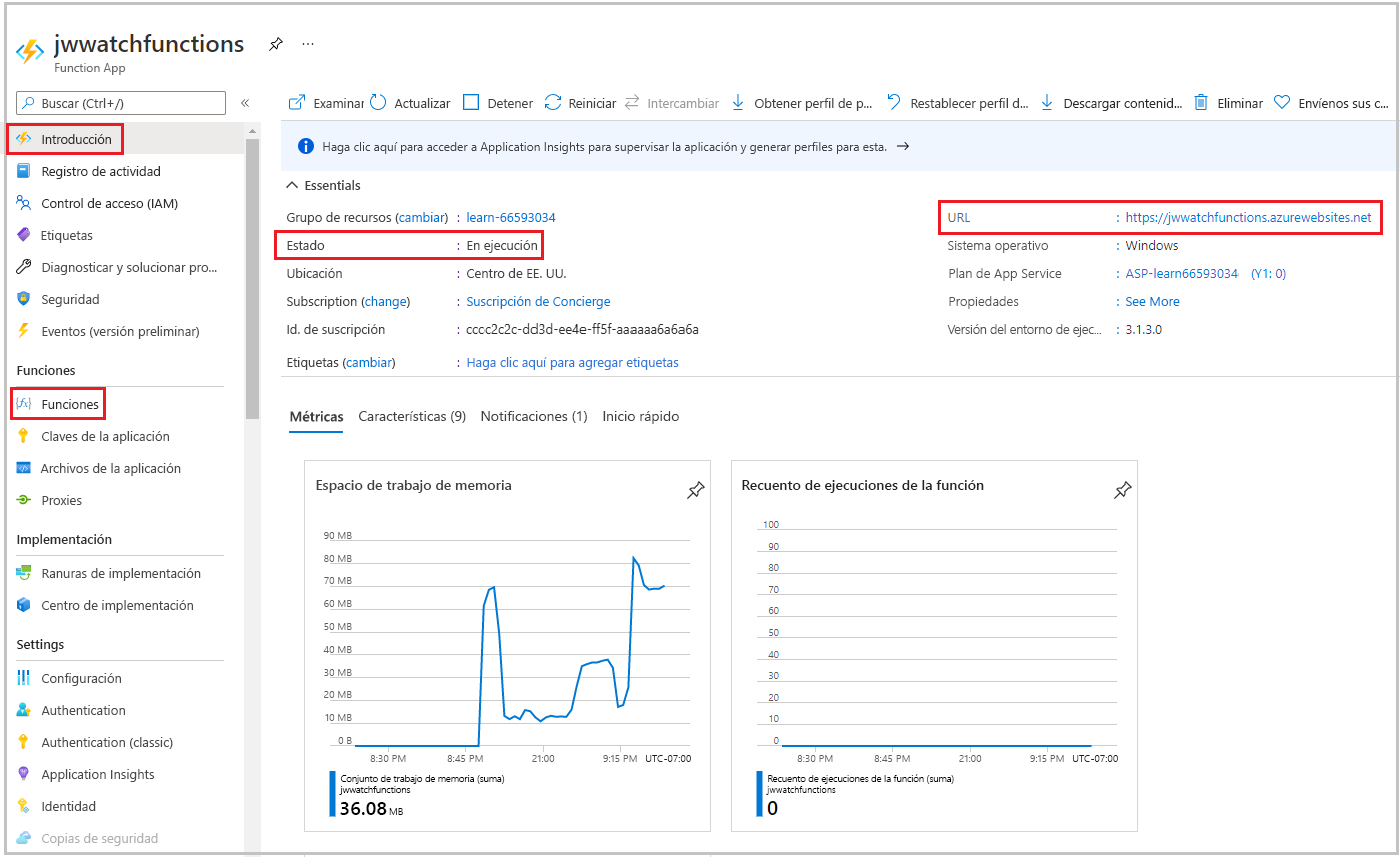Click cambiar link next to Grupo de recursos
This screenshot has width=1400, height=857.
click(x=422, y=218)
